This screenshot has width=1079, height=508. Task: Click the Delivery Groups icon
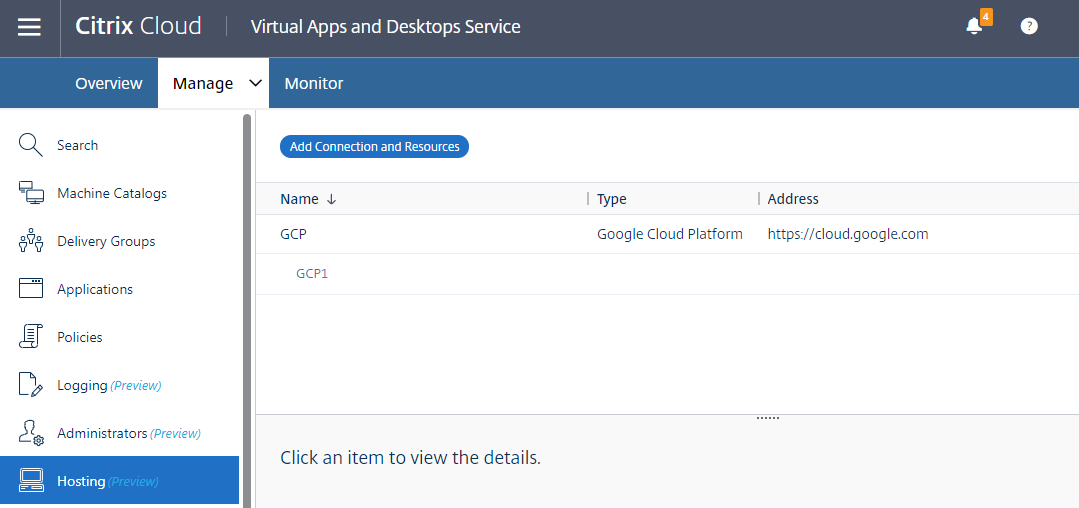(31, 241)
